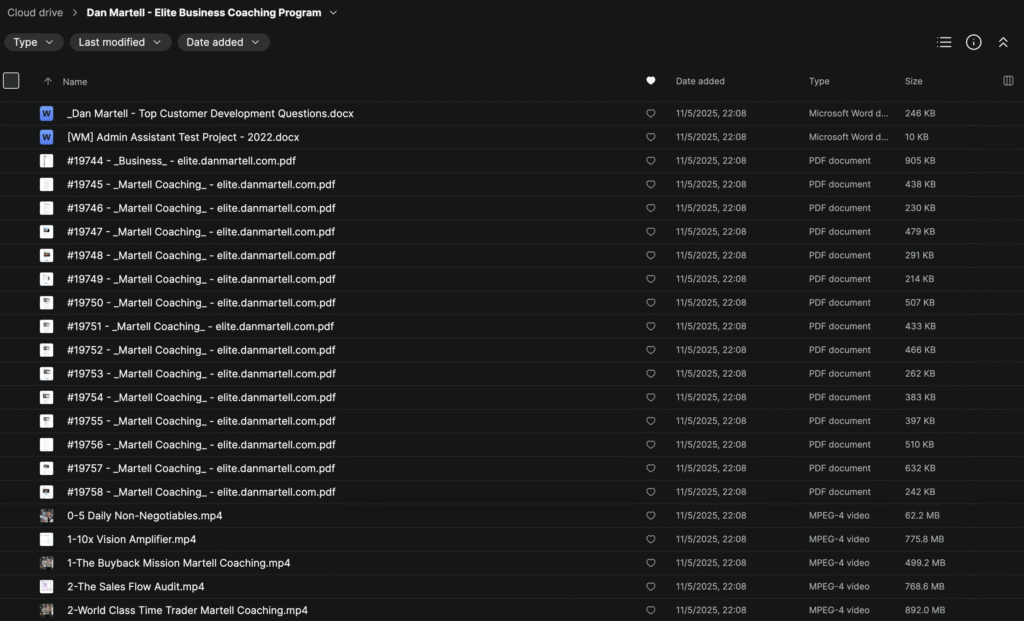This screenshot has height=621, width=1024.
Task: Sort by Size column header
Action: pyautogui.click(x=913, y=81)
